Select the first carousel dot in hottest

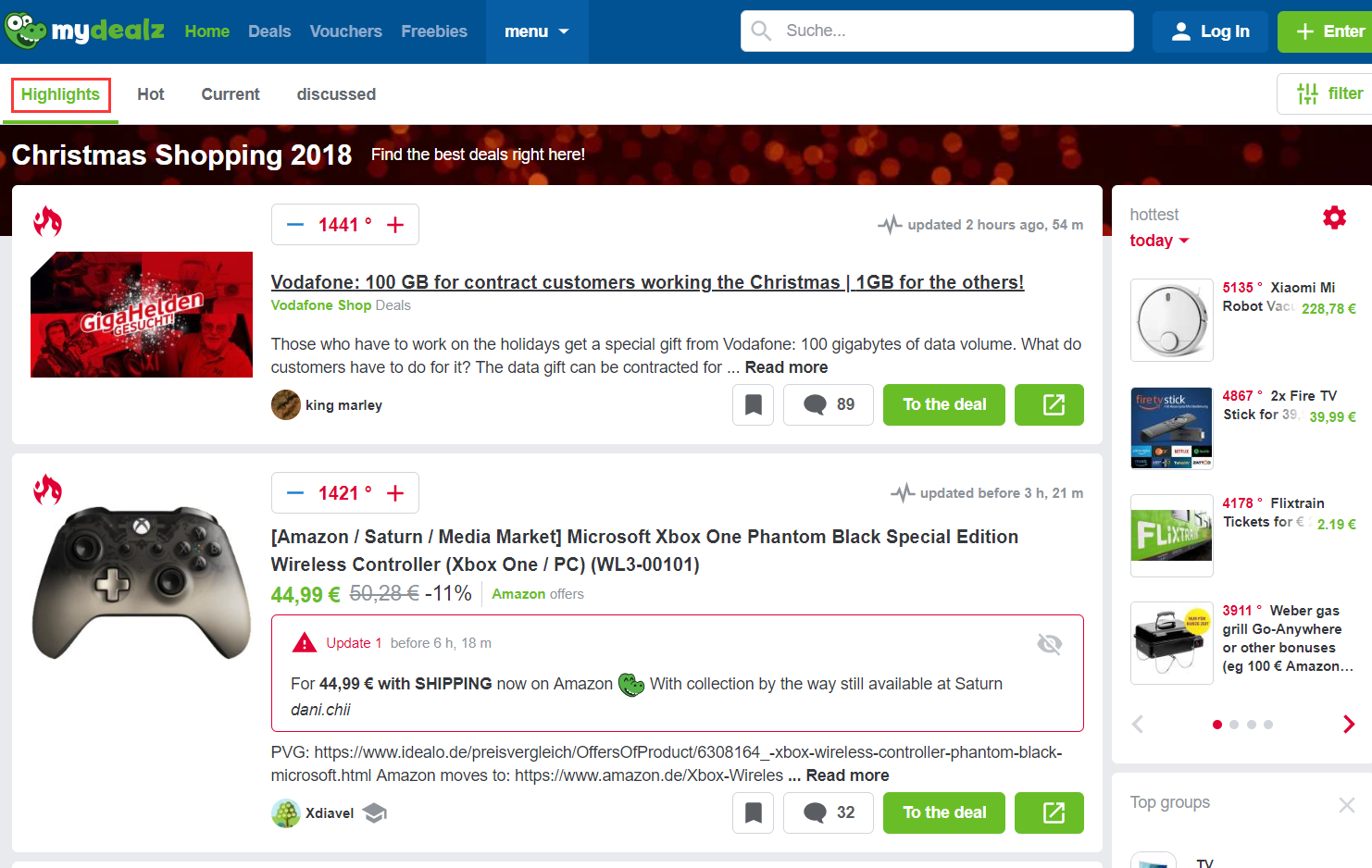point(1217,725)
